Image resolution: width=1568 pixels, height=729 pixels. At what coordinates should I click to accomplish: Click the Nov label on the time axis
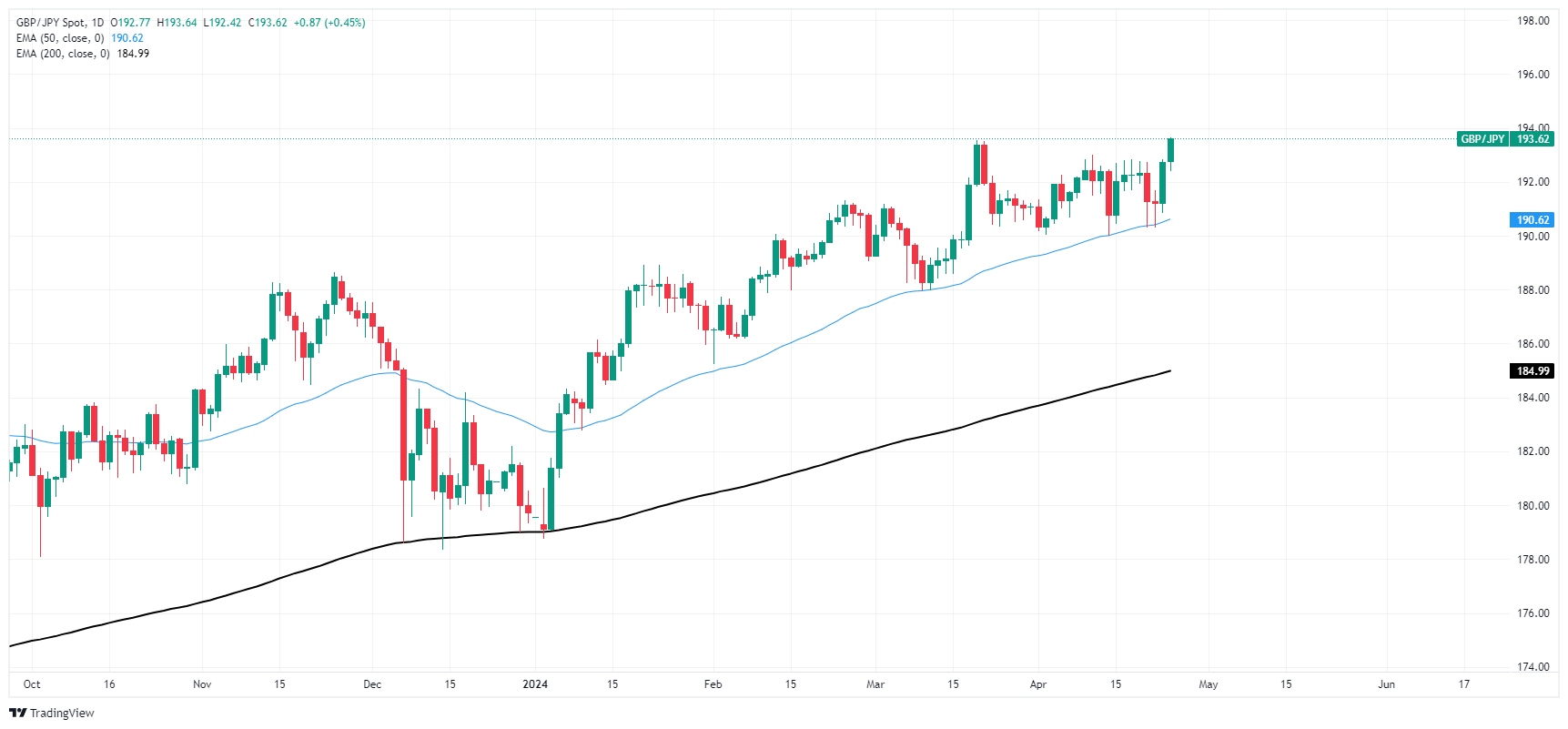click(202, 684)
